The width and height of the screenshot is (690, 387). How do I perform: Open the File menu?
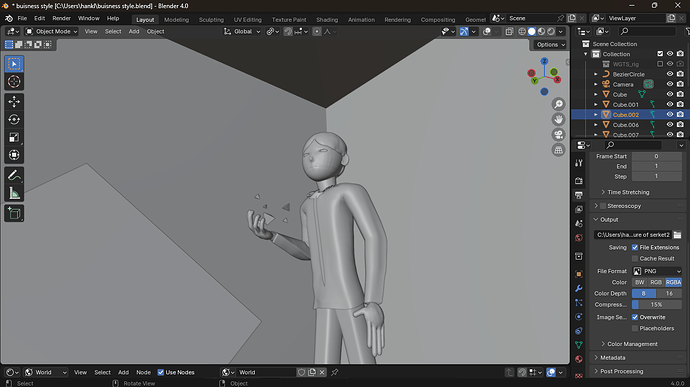tap(22, 18)
